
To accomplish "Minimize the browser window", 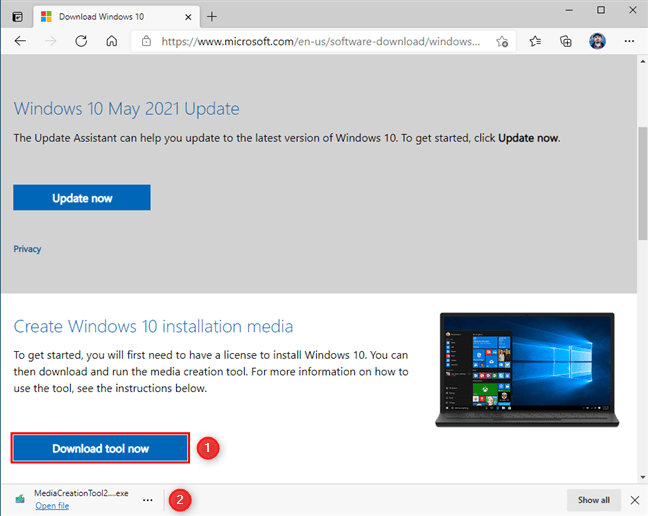I will pyautogui.click(x=569, y=10).
